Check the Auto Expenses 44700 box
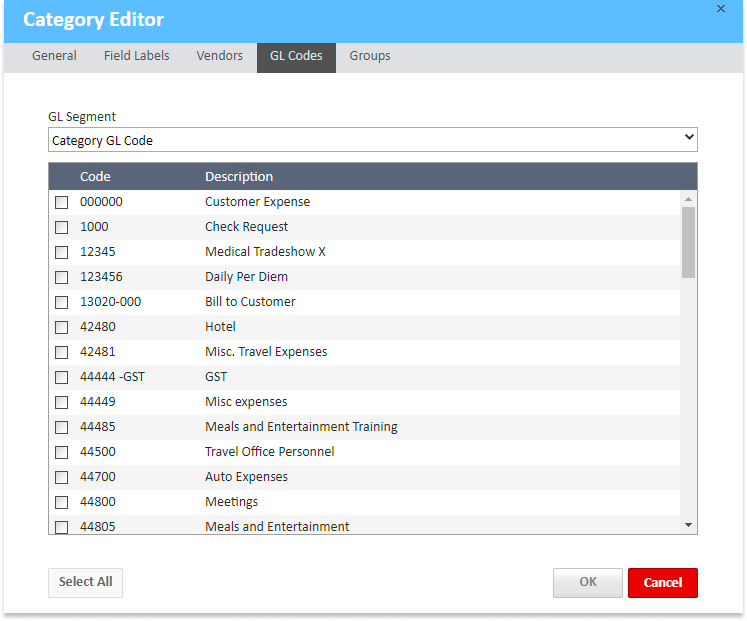 (x=62, y=477)
